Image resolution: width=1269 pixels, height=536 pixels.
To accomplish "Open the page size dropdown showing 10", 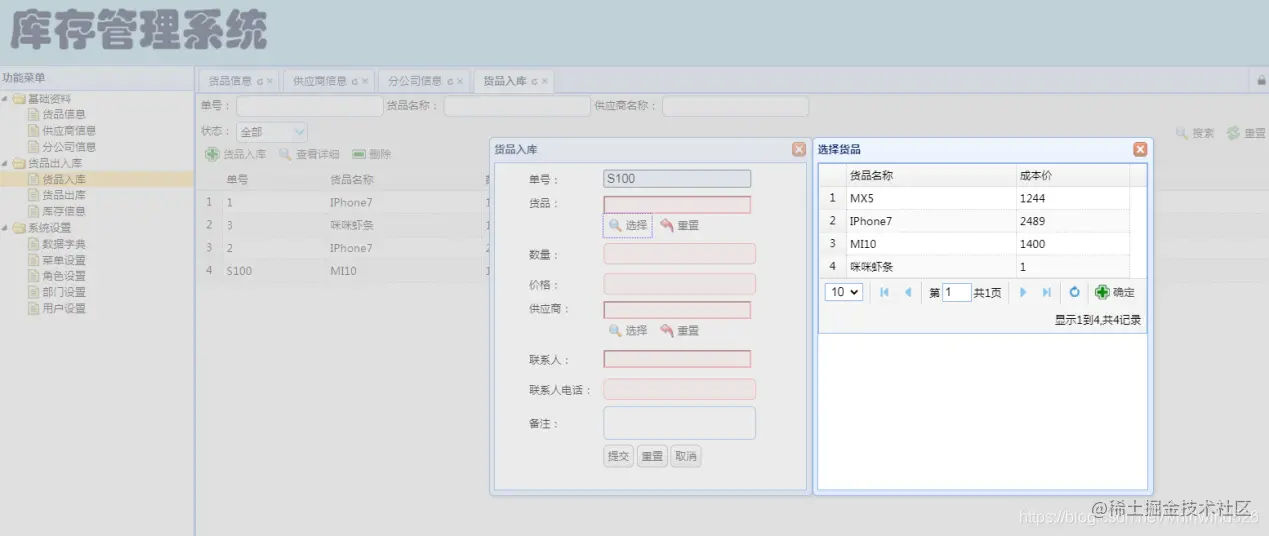I will point(844,292).
